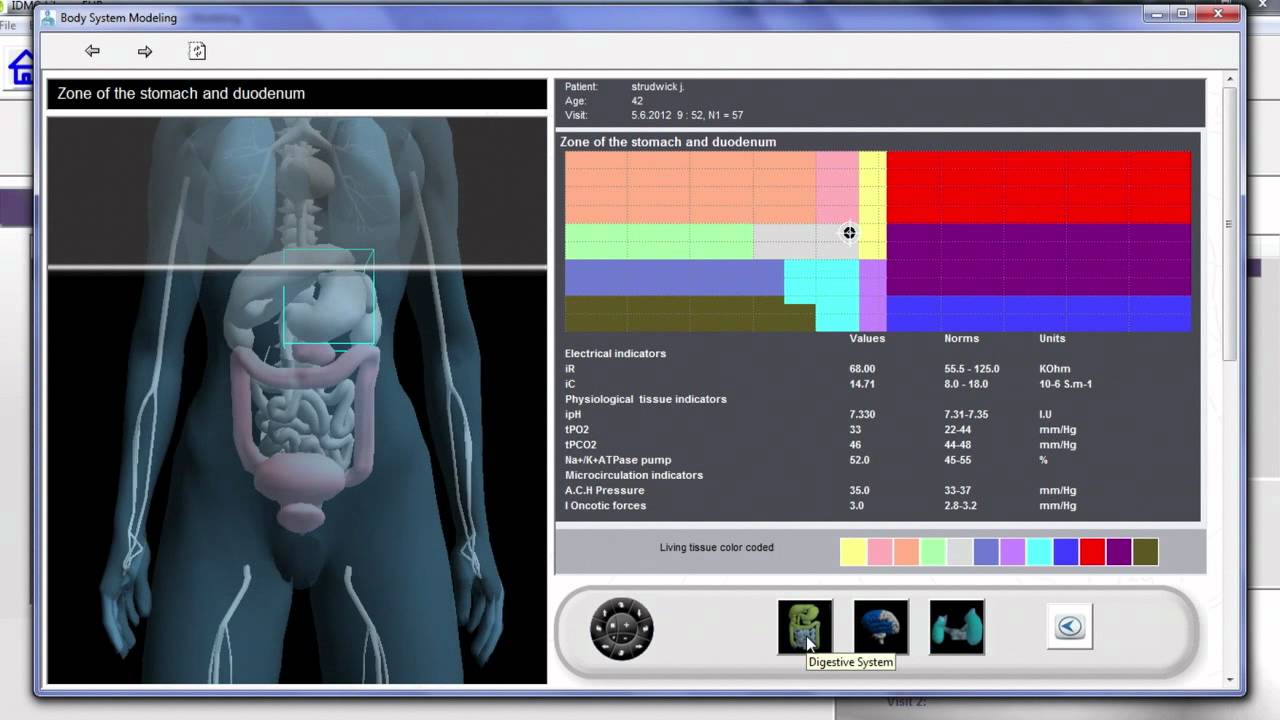Pick the olive living tissue swatch
This screenshot has height=720, width=1280.
[1145, 552]
